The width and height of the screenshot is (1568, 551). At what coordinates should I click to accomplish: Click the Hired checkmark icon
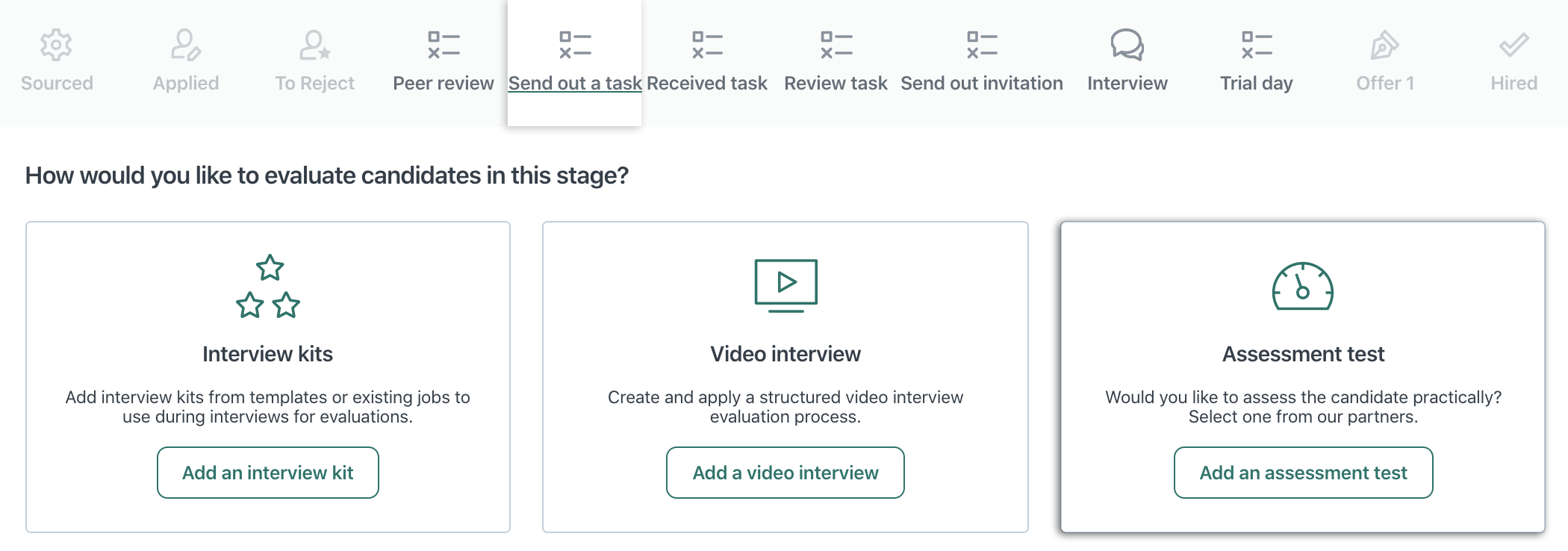(1514, 45)
